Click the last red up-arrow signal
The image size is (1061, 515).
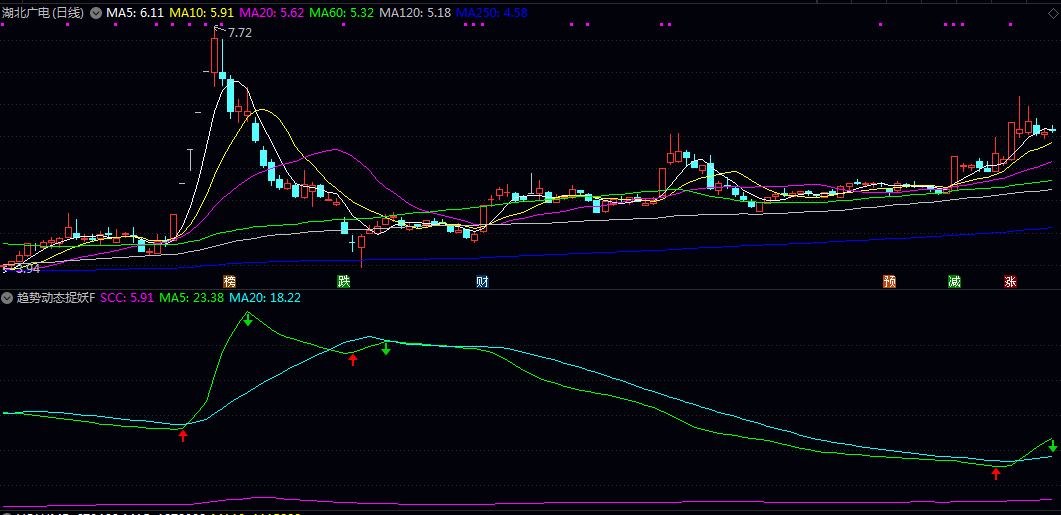[x=996, y=473]
